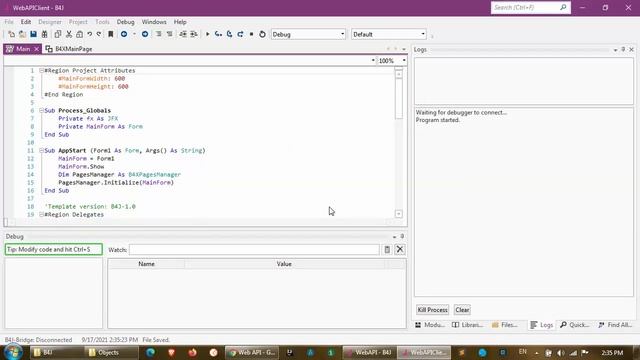Switch to the Libraries panel tab
640x360 pixels.
[x=467, y=325]
